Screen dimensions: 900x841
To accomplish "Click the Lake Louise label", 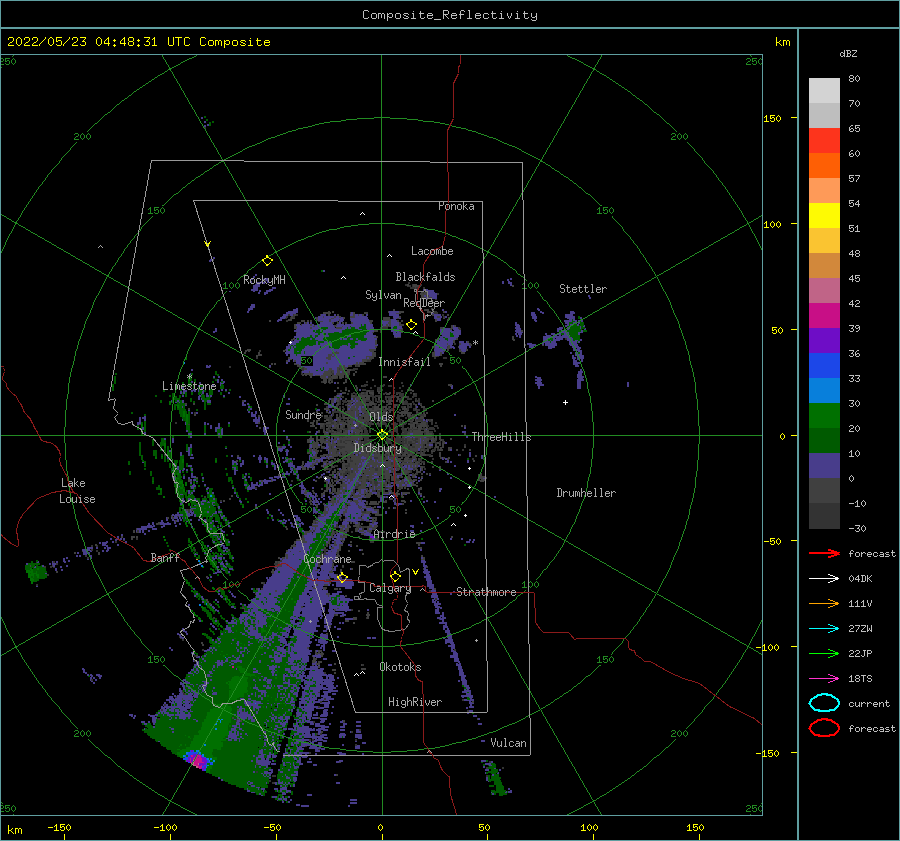I will pos(77,491).
